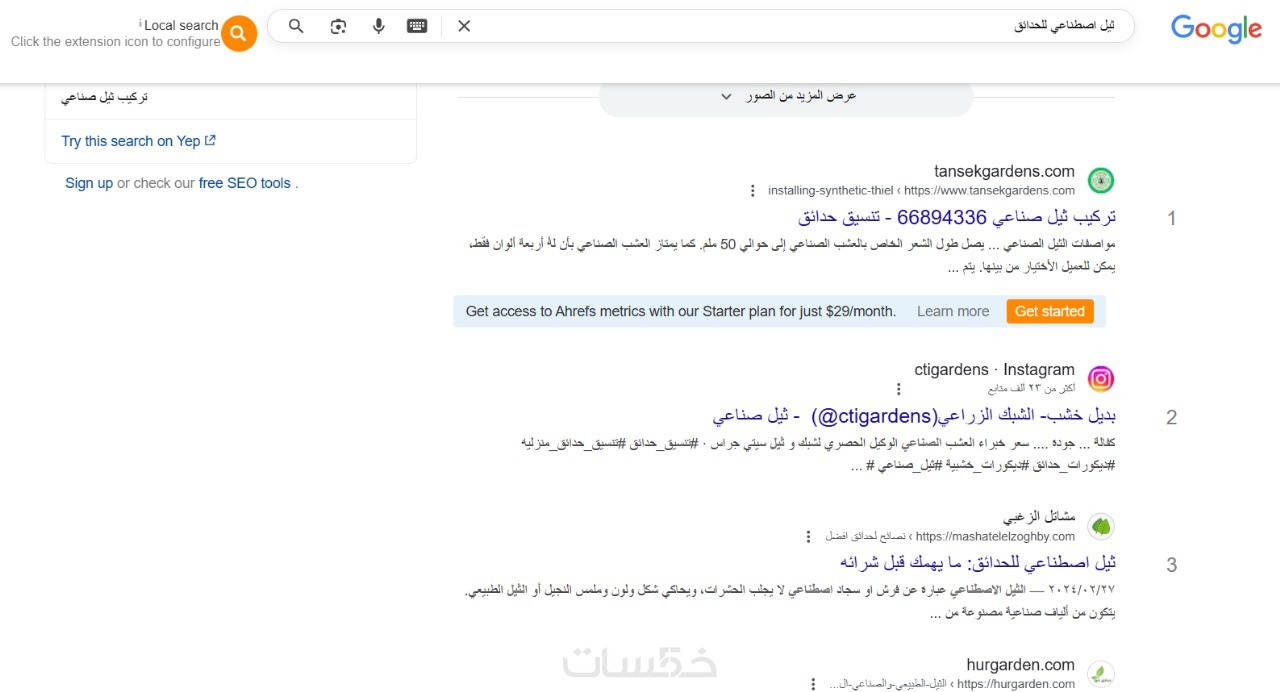Start voice search with microphone icon
The image size is (1280, 692).
point(378,26)
